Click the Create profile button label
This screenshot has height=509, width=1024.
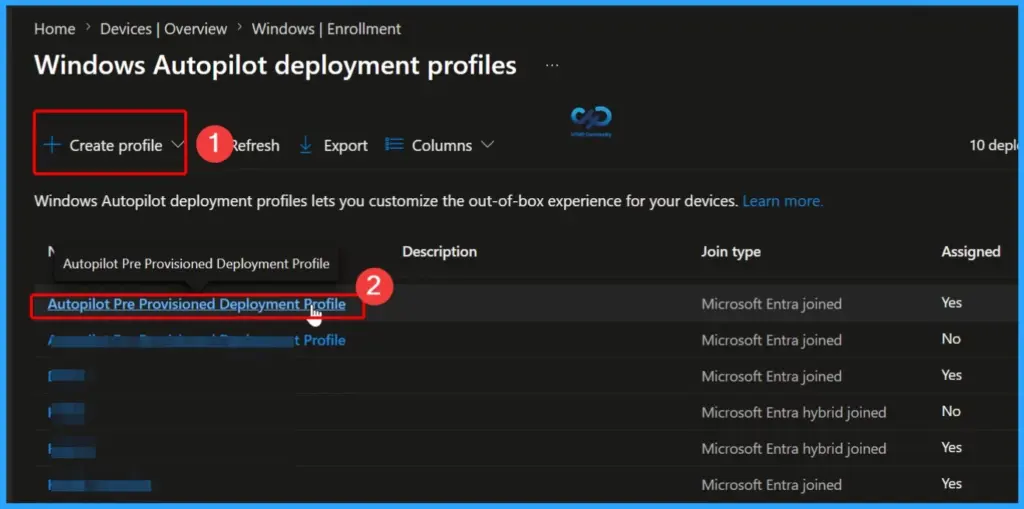point(116,145)
